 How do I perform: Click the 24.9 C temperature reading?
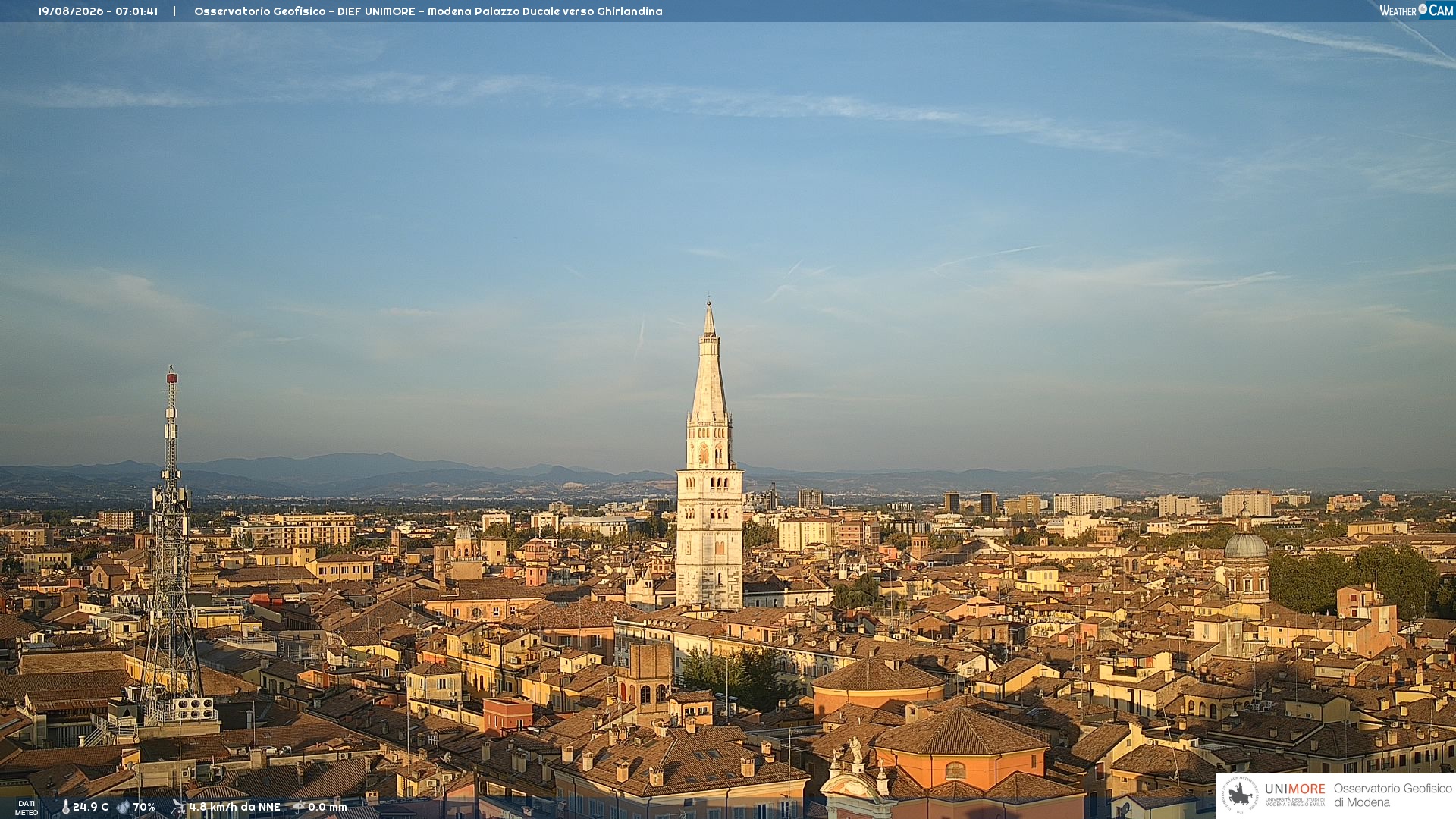90,807
